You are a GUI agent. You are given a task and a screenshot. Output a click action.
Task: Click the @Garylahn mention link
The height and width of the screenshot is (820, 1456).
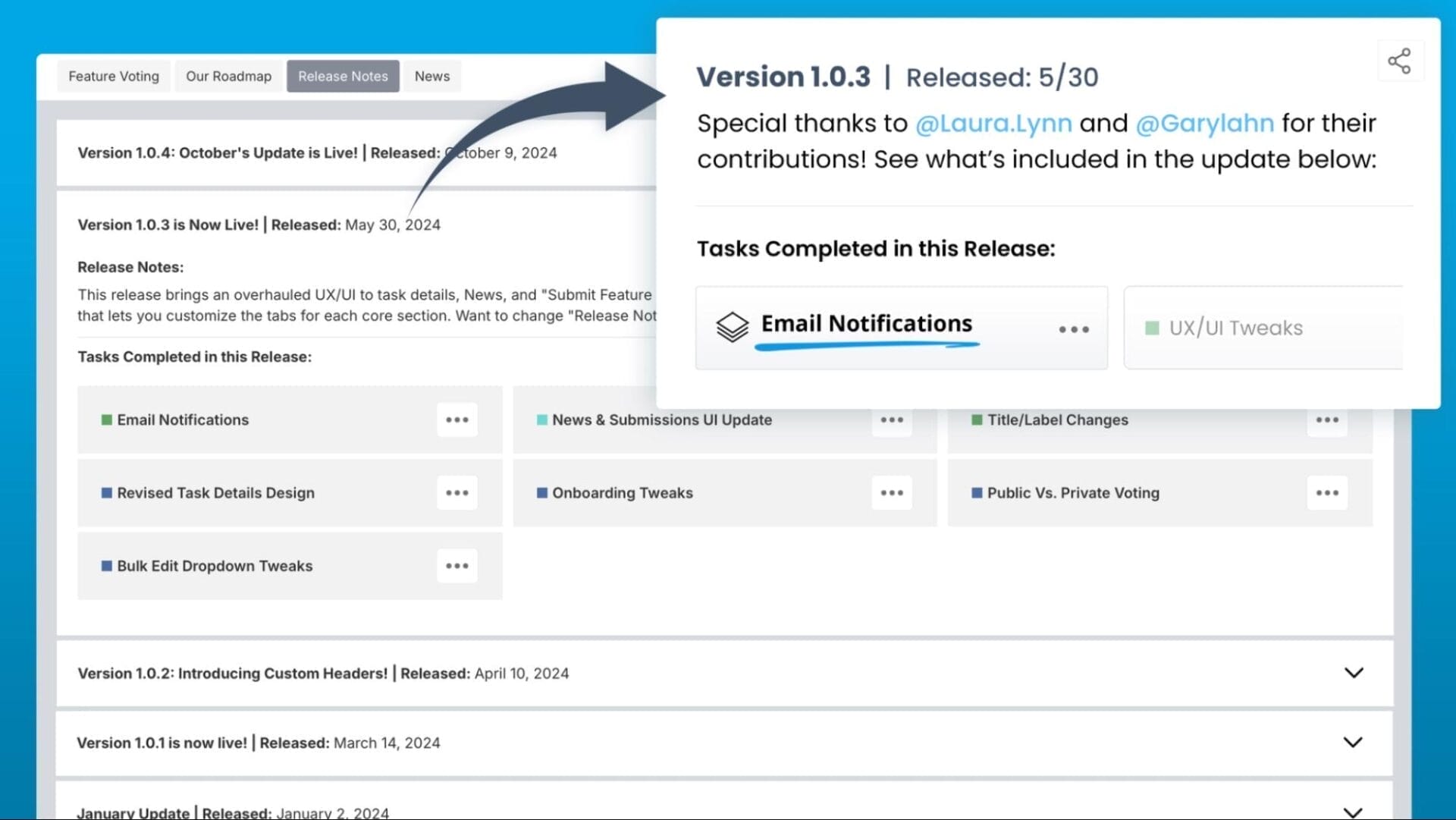click(x=1204, y=123)
